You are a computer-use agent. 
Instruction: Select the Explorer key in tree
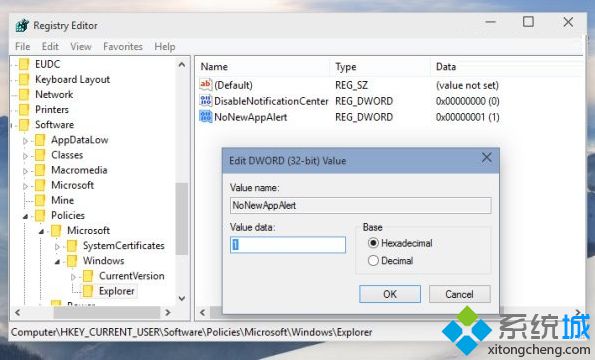[x=117, y=291]
